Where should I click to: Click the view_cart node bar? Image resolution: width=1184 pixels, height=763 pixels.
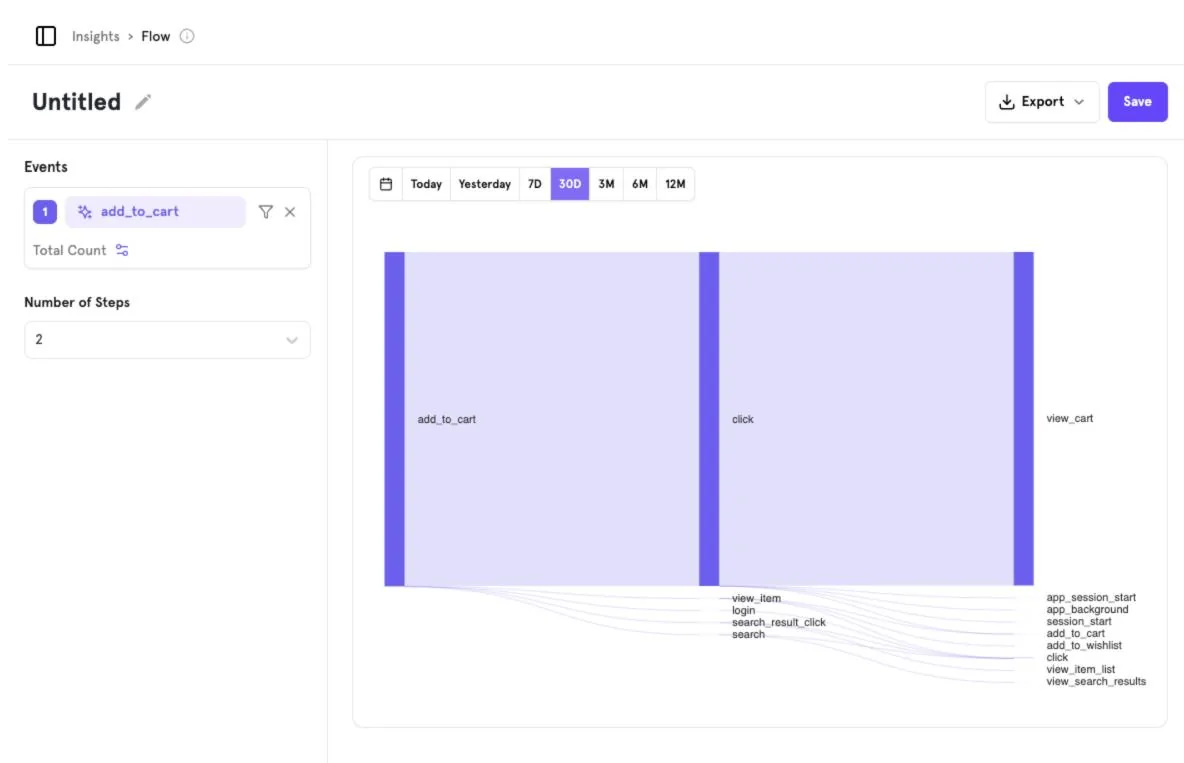(x=1023, y=419)
